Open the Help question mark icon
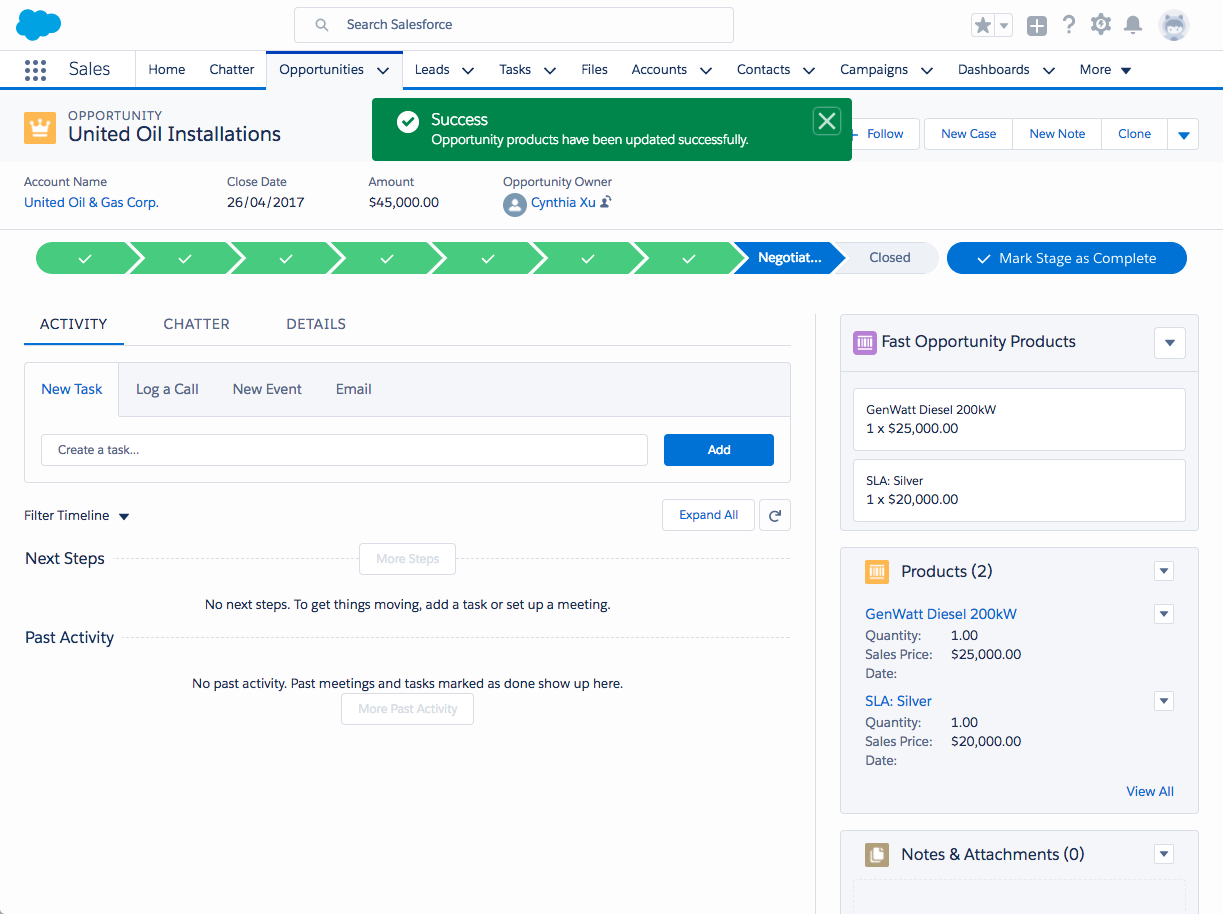Image resolution: width=1223 pixels, height=914 pixels. (x=1069, y=25)
